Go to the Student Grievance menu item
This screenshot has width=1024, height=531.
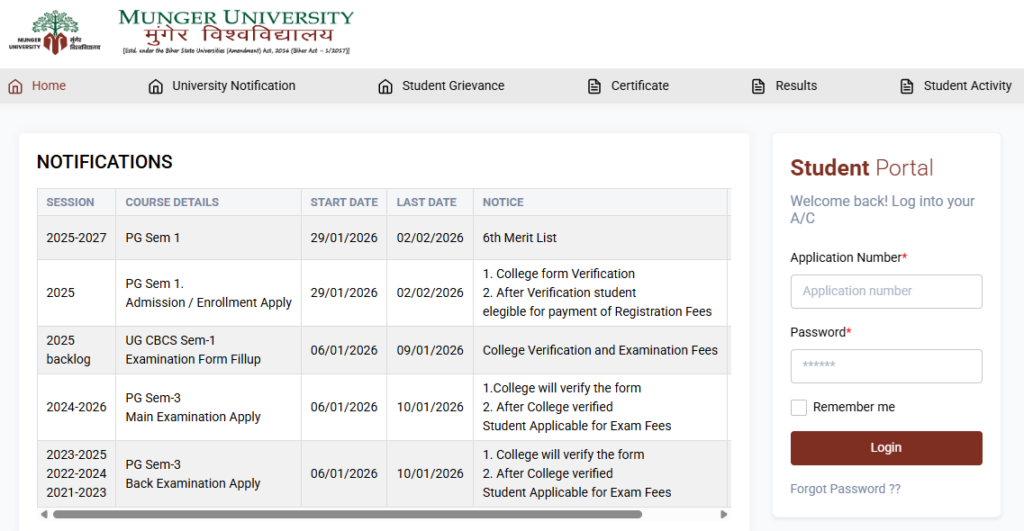(x=453, y=86)
